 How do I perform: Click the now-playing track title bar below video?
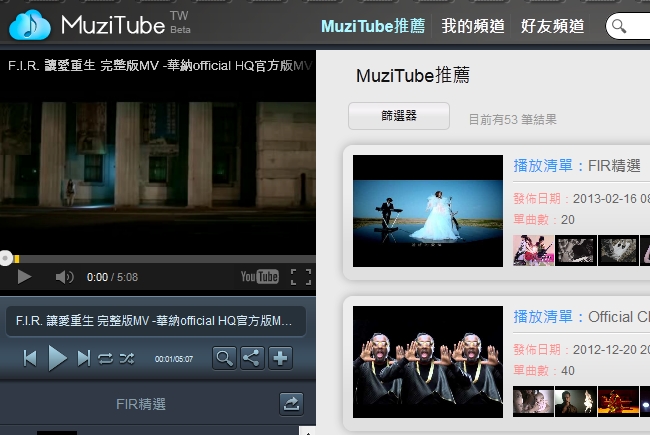(x=155, y=321)
